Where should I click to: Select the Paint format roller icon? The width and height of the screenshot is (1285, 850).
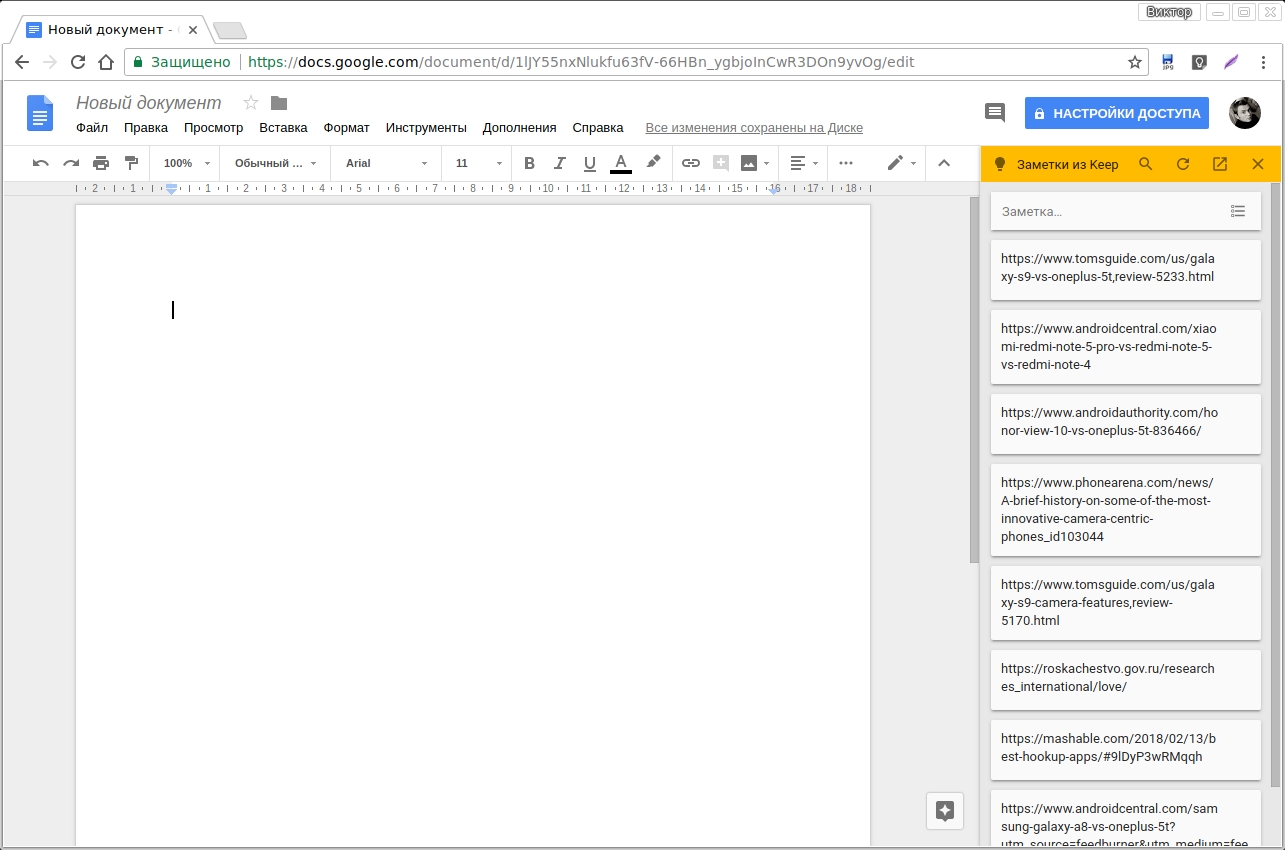(x=131, y=163)
